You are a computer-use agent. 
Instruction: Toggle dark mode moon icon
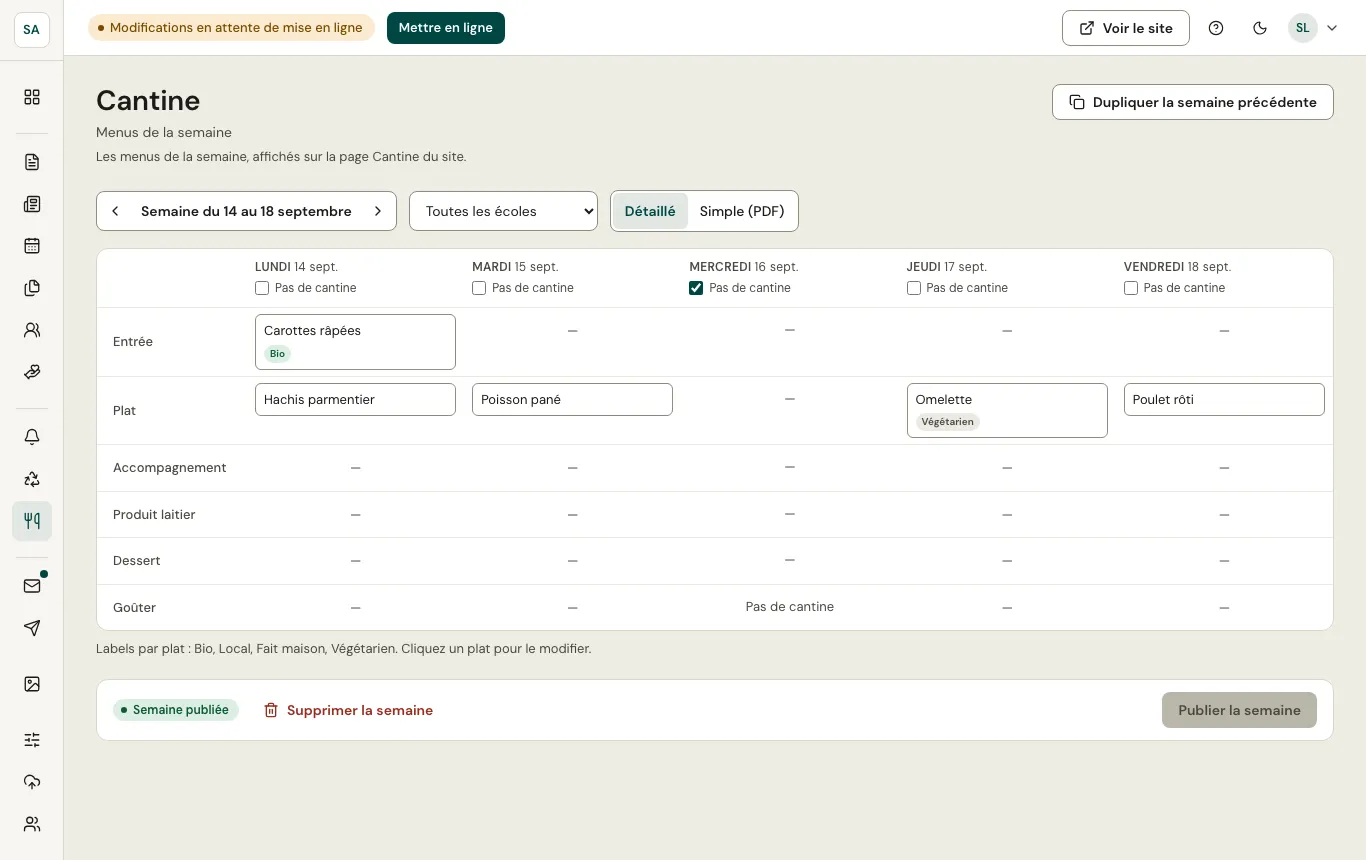(x=1260, y=28)
